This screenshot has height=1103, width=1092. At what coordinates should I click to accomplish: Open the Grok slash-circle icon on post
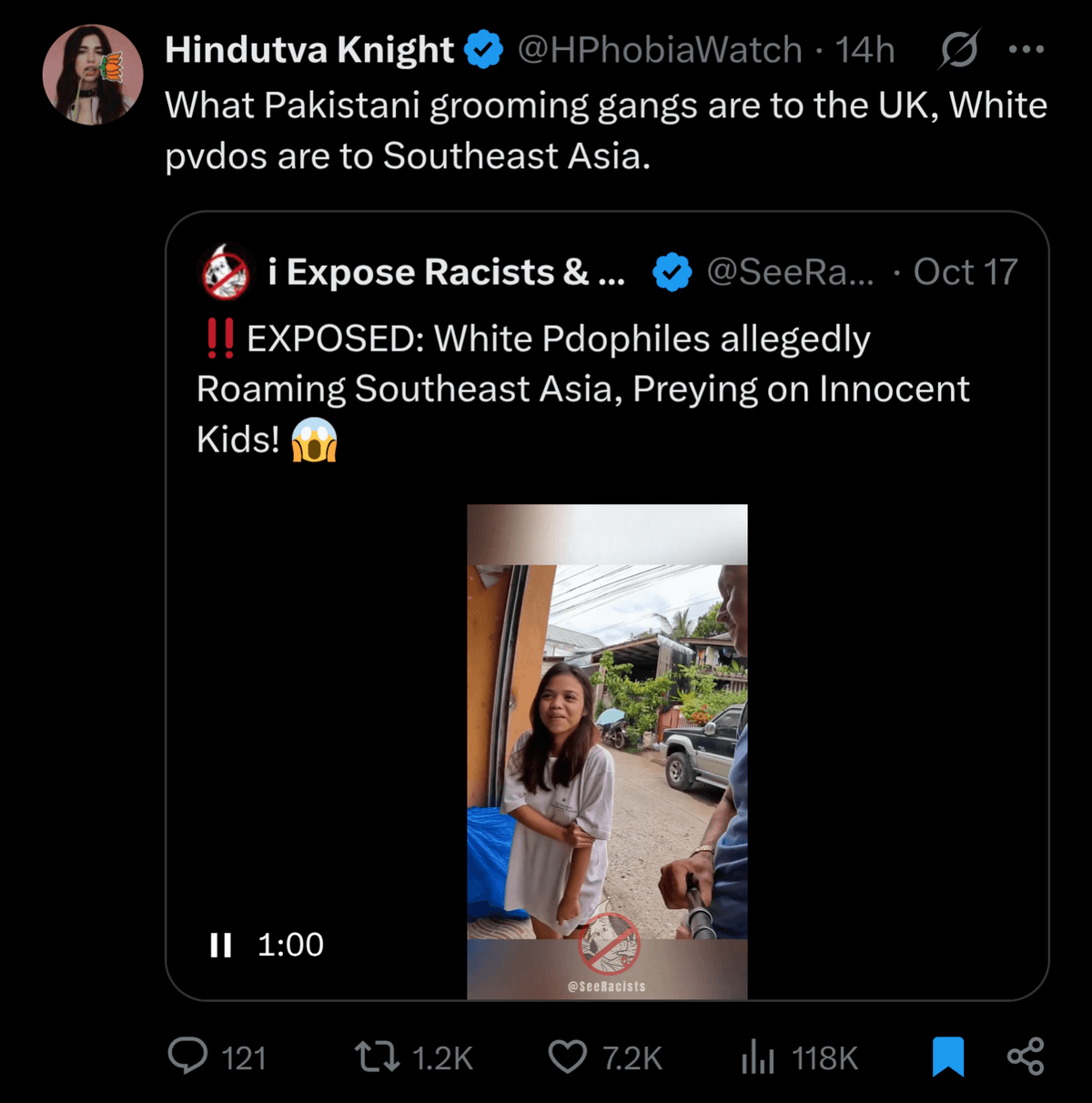pos(958,49)
